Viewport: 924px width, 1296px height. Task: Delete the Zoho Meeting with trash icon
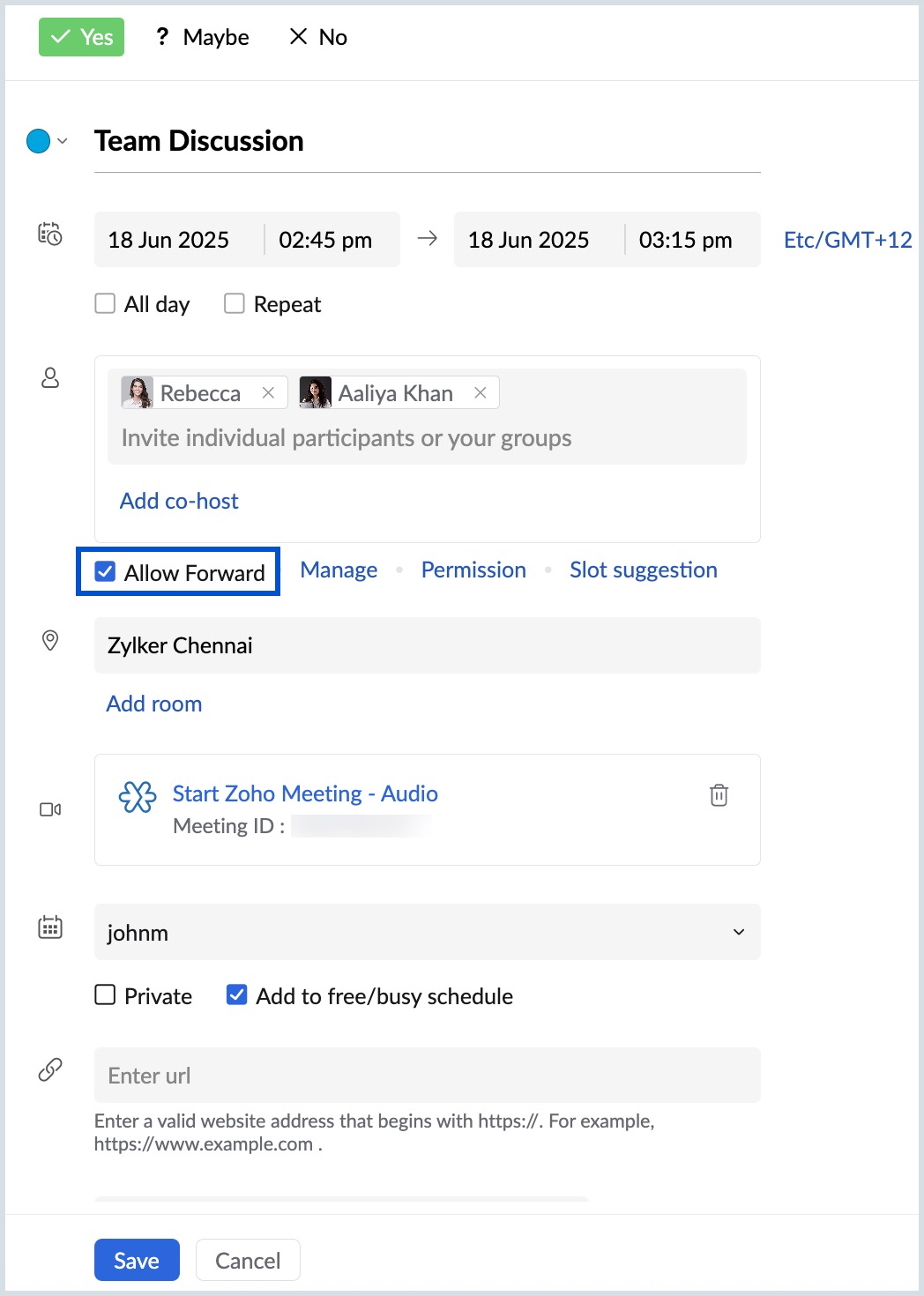point(719,795)
